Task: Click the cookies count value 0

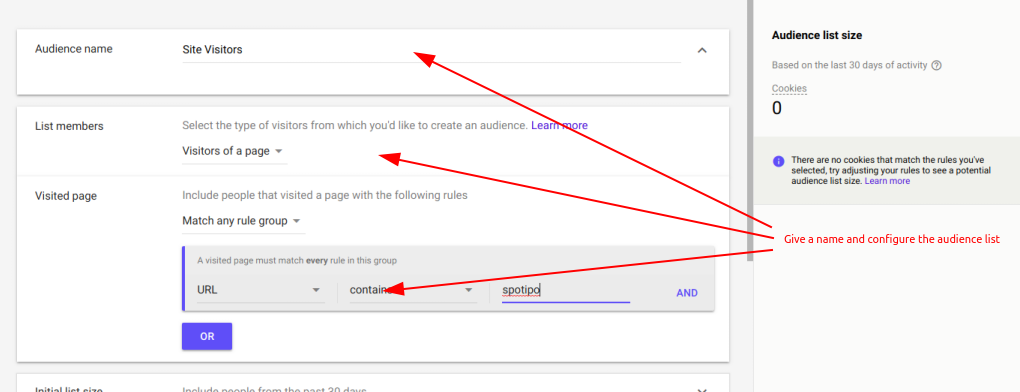Action: pyautogui.click(x=777, y=109)
